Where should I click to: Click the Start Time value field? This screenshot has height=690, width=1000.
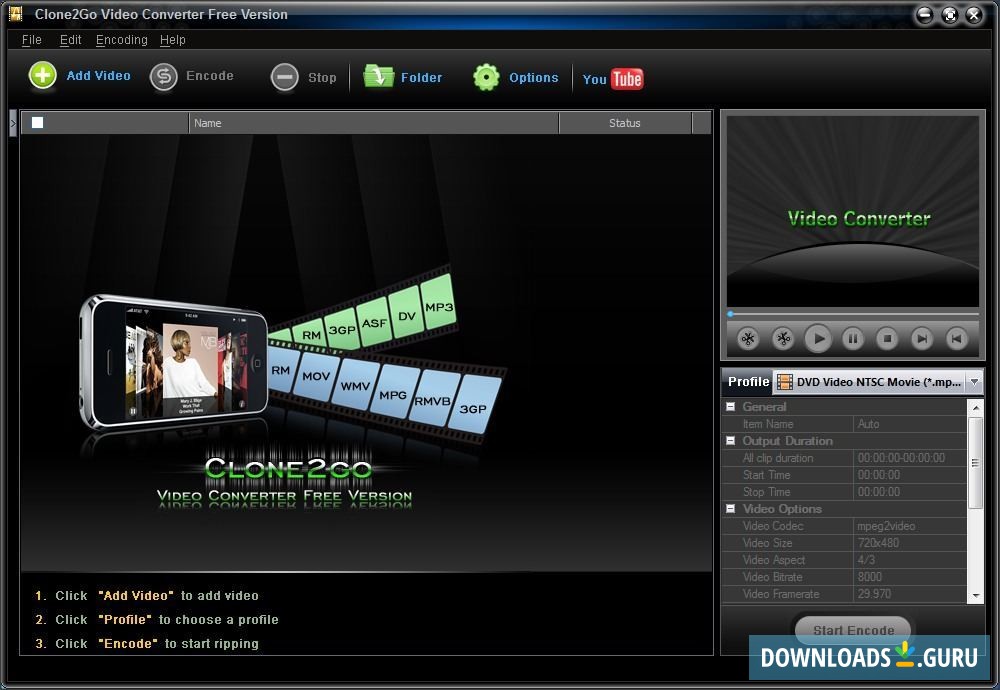tap(910, 475)
